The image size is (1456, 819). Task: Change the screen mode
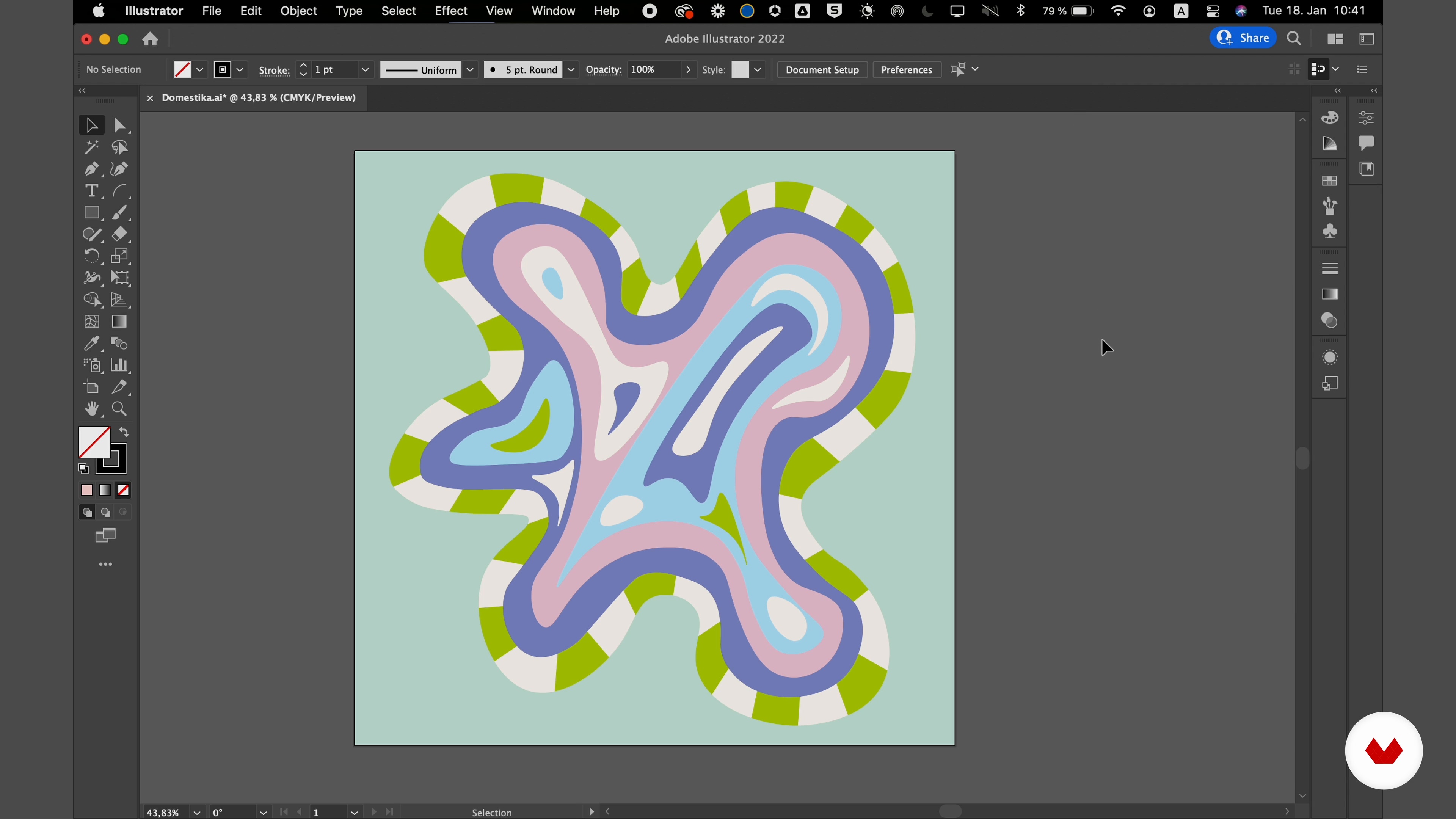click(x=105, y=535)
